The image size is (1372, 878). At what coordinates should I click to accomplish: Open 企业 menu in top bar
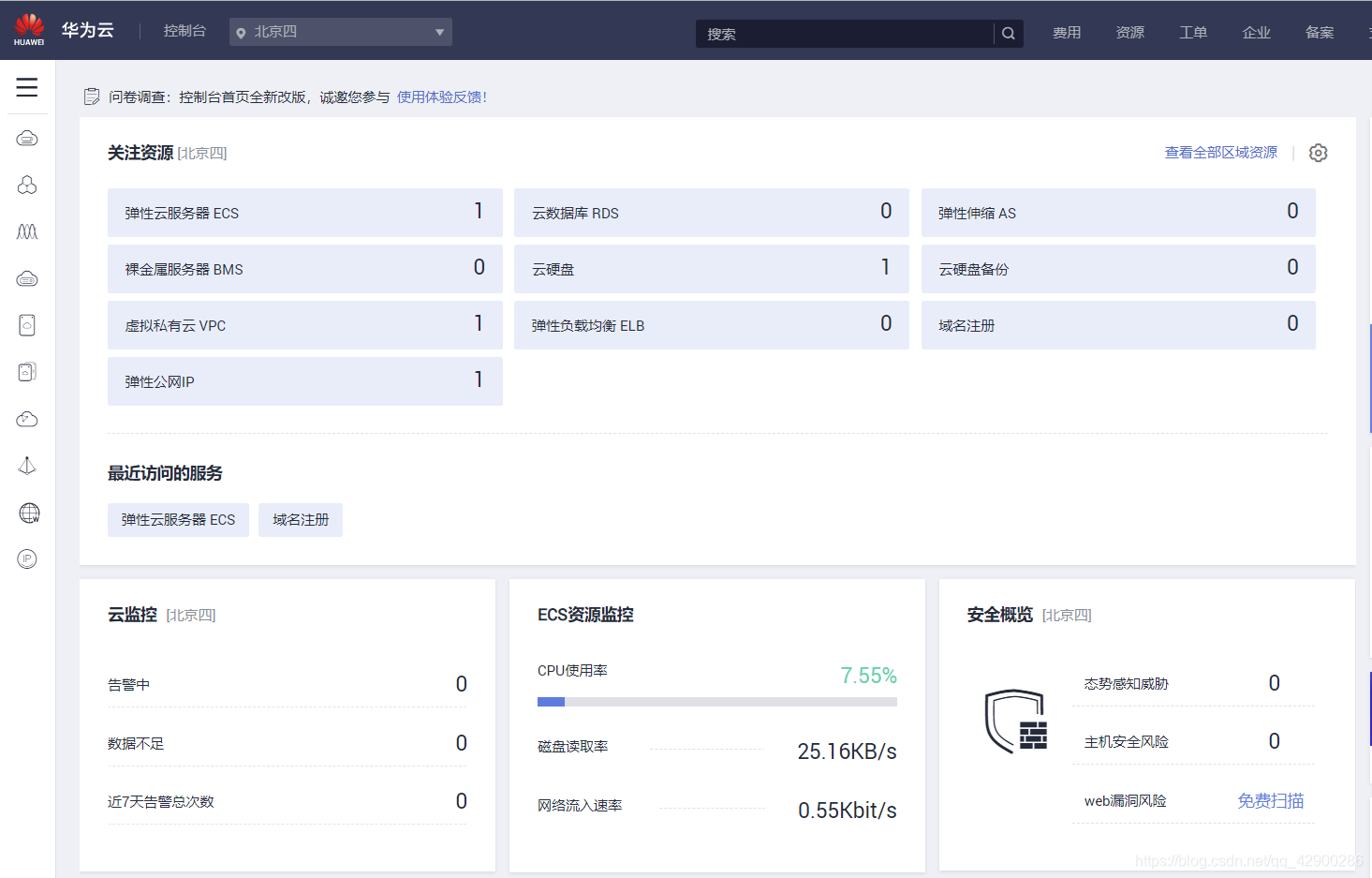1257,33
